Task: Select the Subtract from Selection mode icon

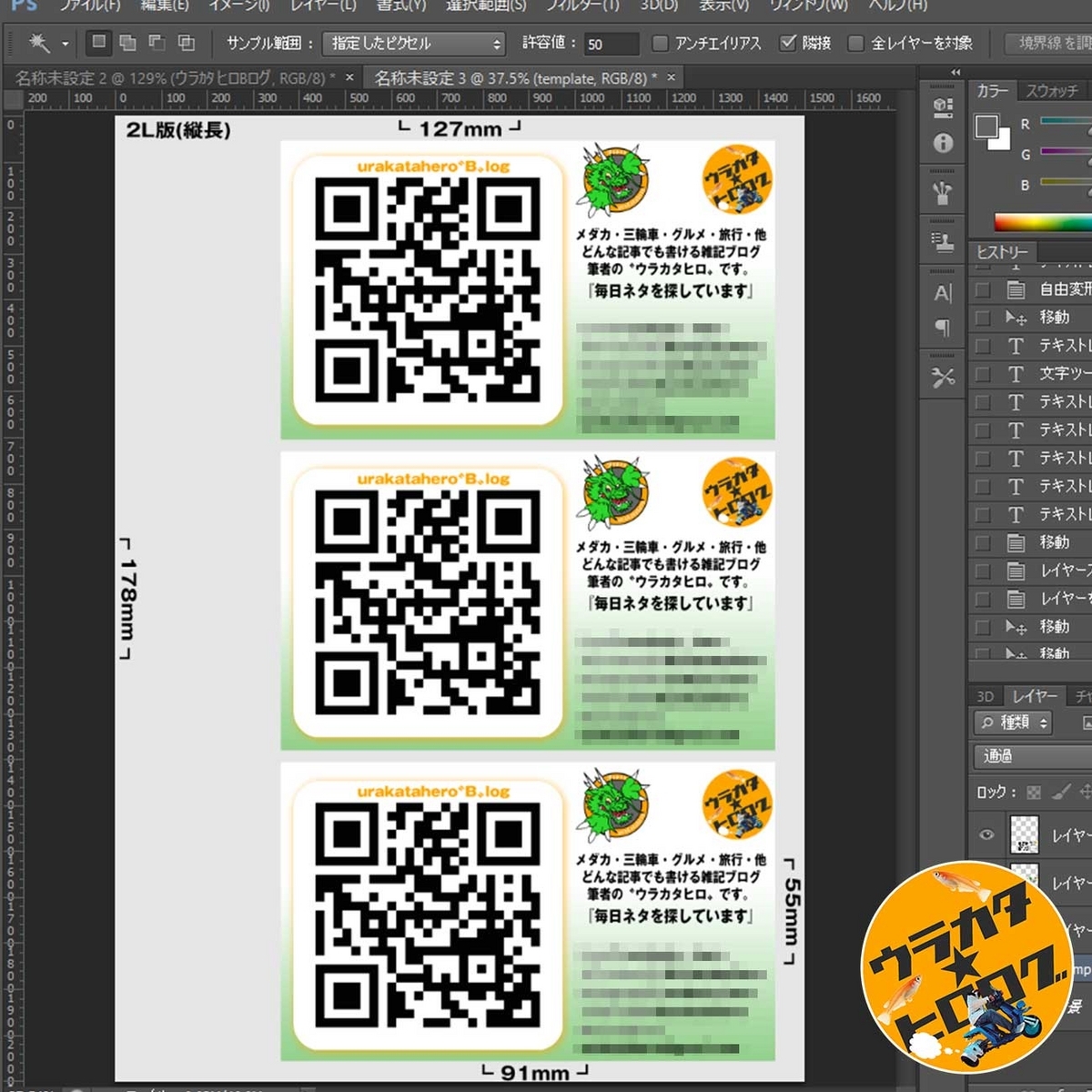Action: 157,43
